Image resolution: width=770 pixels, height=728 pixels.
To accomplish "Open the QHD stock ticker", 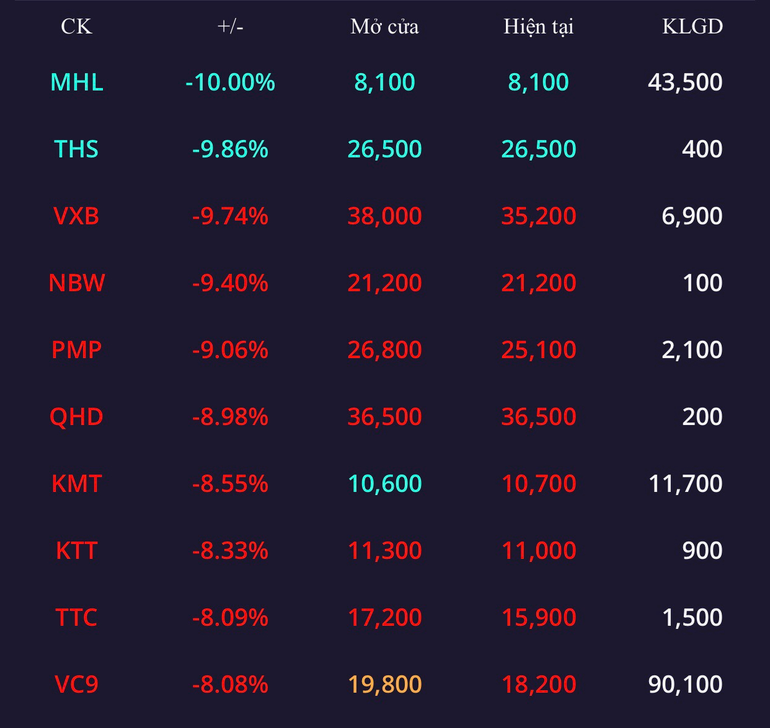I will [x=77, y=417].
